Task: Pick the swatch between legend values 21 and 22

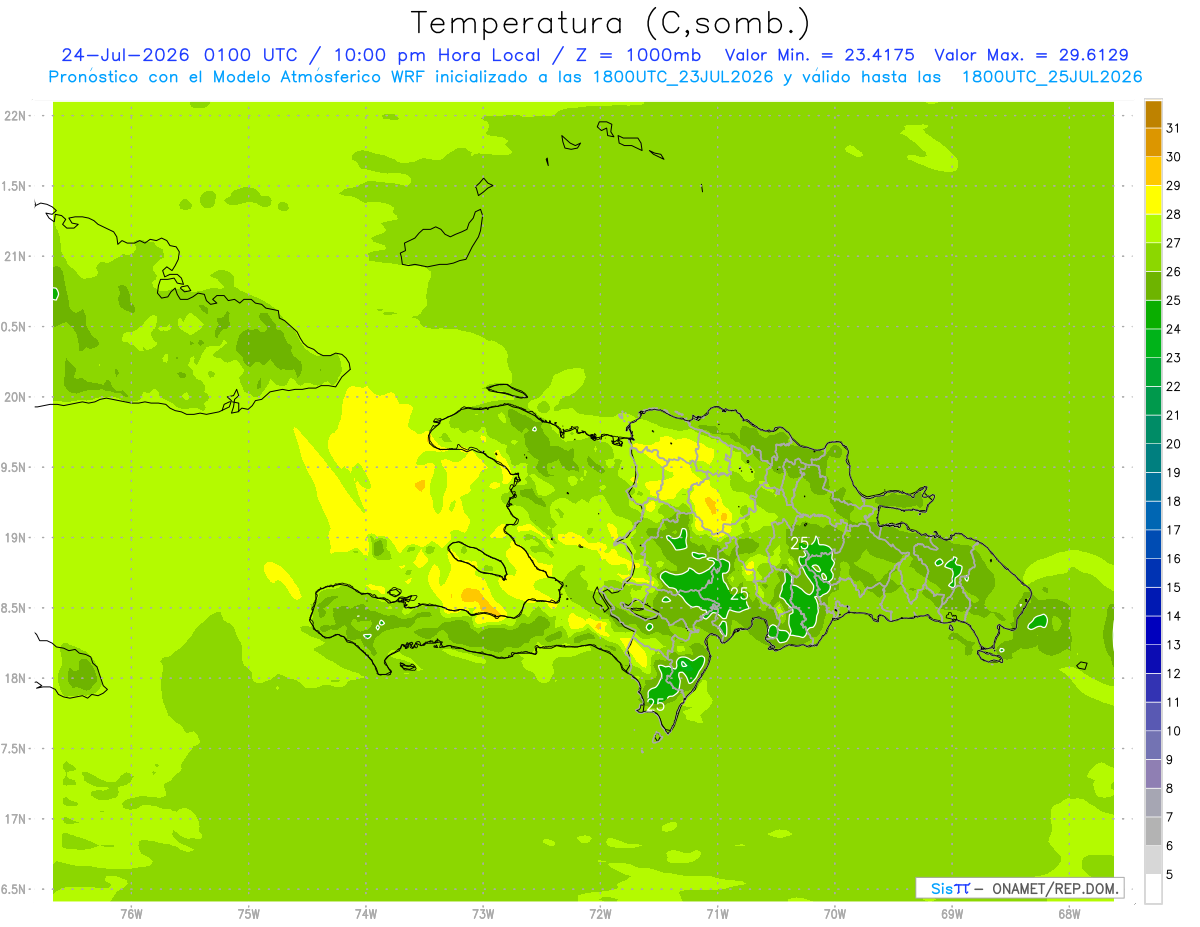Action: pos(1153,401)
